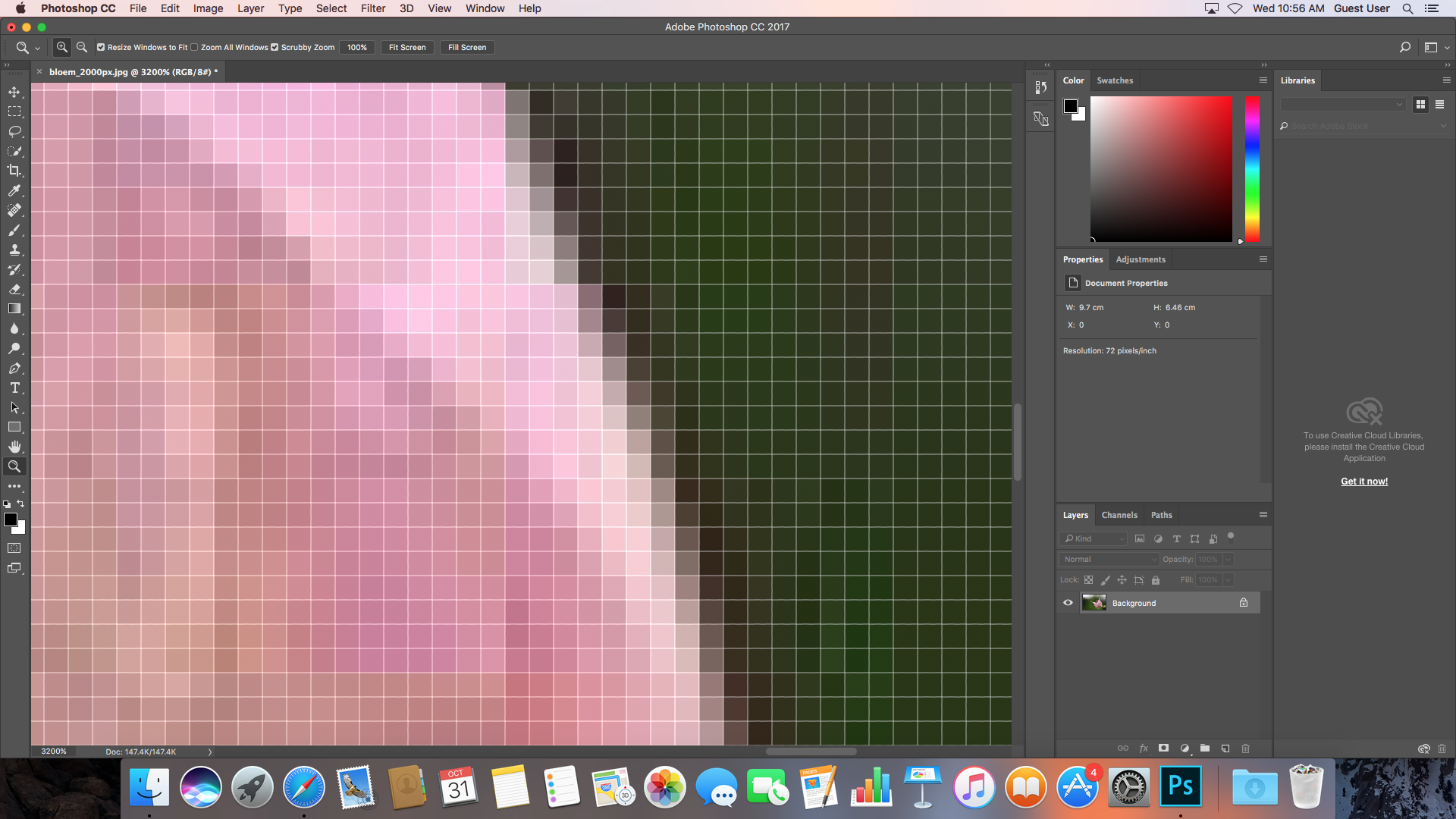Switch to the Channels tab
Viewport: 1456px width, 819px height.
(x=1119, y=515)
